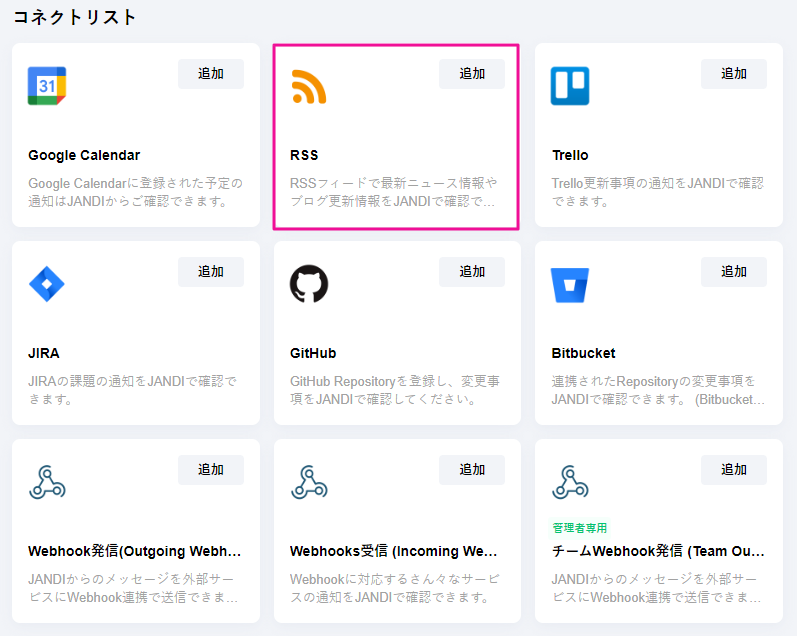
Task: Add the Google Calendar connector with 追加
Action: (x=210, y=74)
